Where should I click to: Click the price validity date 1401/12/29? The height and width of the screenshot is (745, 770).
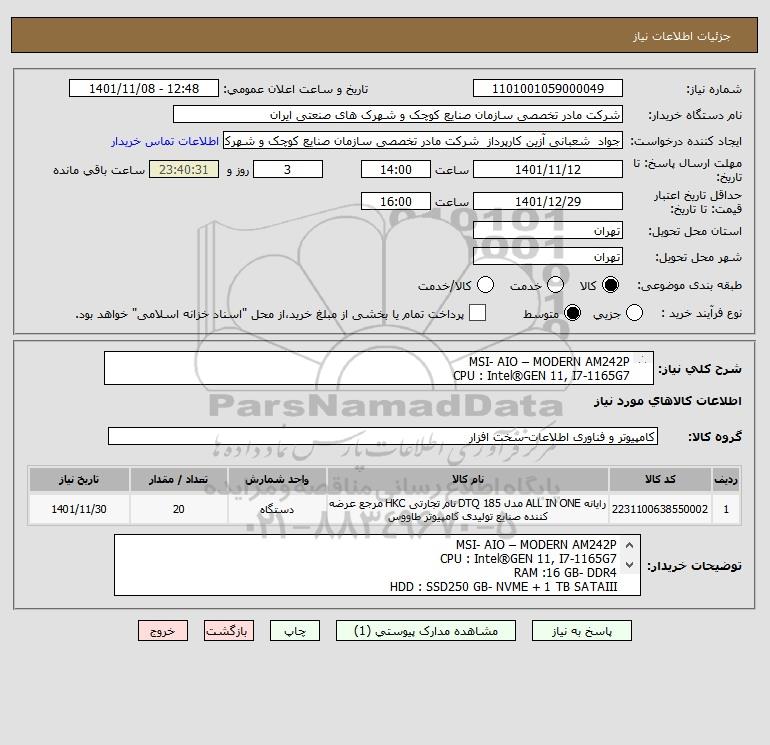tap(548, 201)
